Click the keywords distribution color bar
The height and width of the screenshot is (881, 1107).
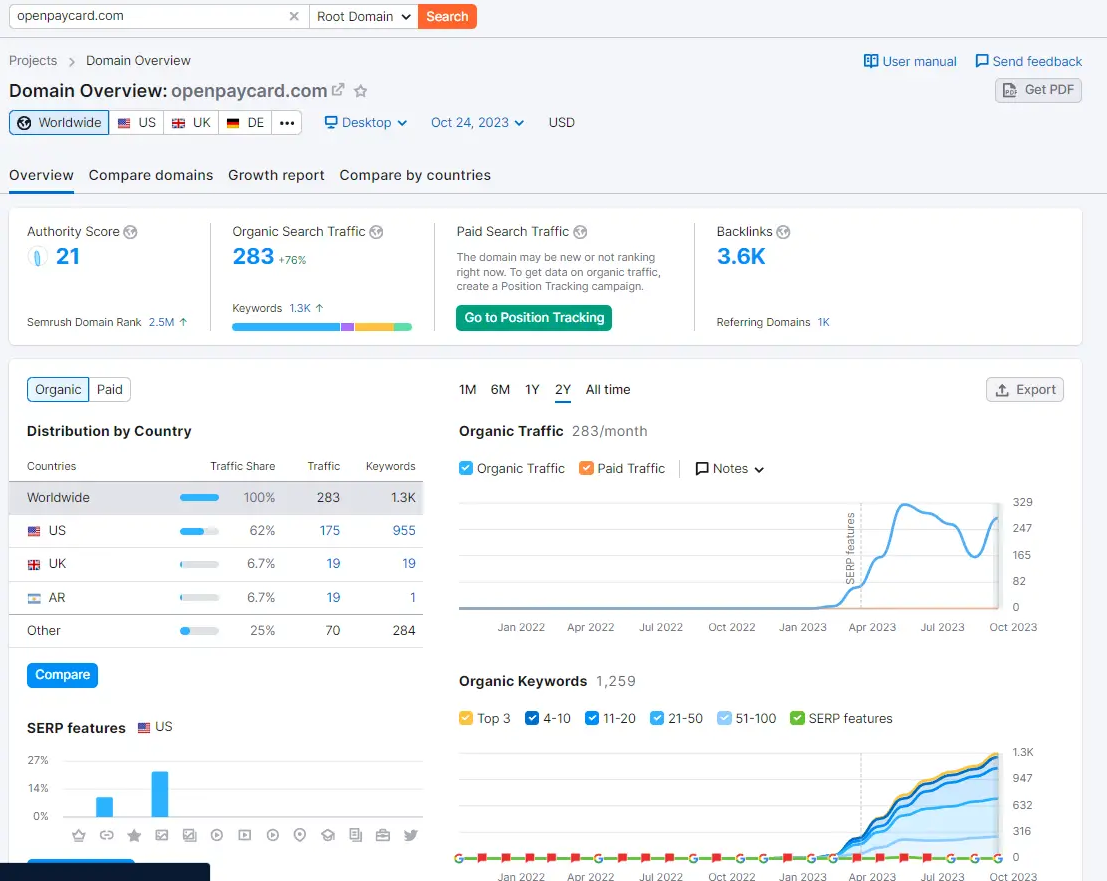pyautogui.click(x=322, y=327)
